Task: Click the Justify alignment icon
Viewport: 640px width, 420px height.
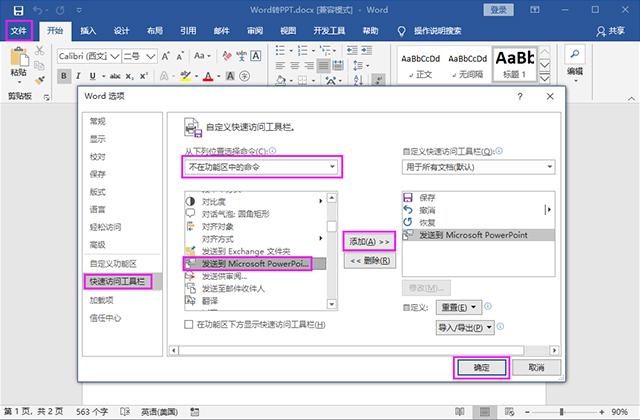Action: [x=324, y=65]
